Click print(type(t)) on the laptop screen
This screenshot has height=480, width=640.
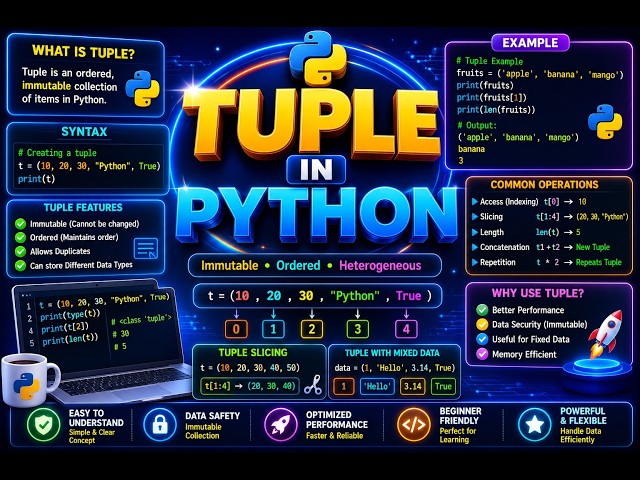(70, 315)
